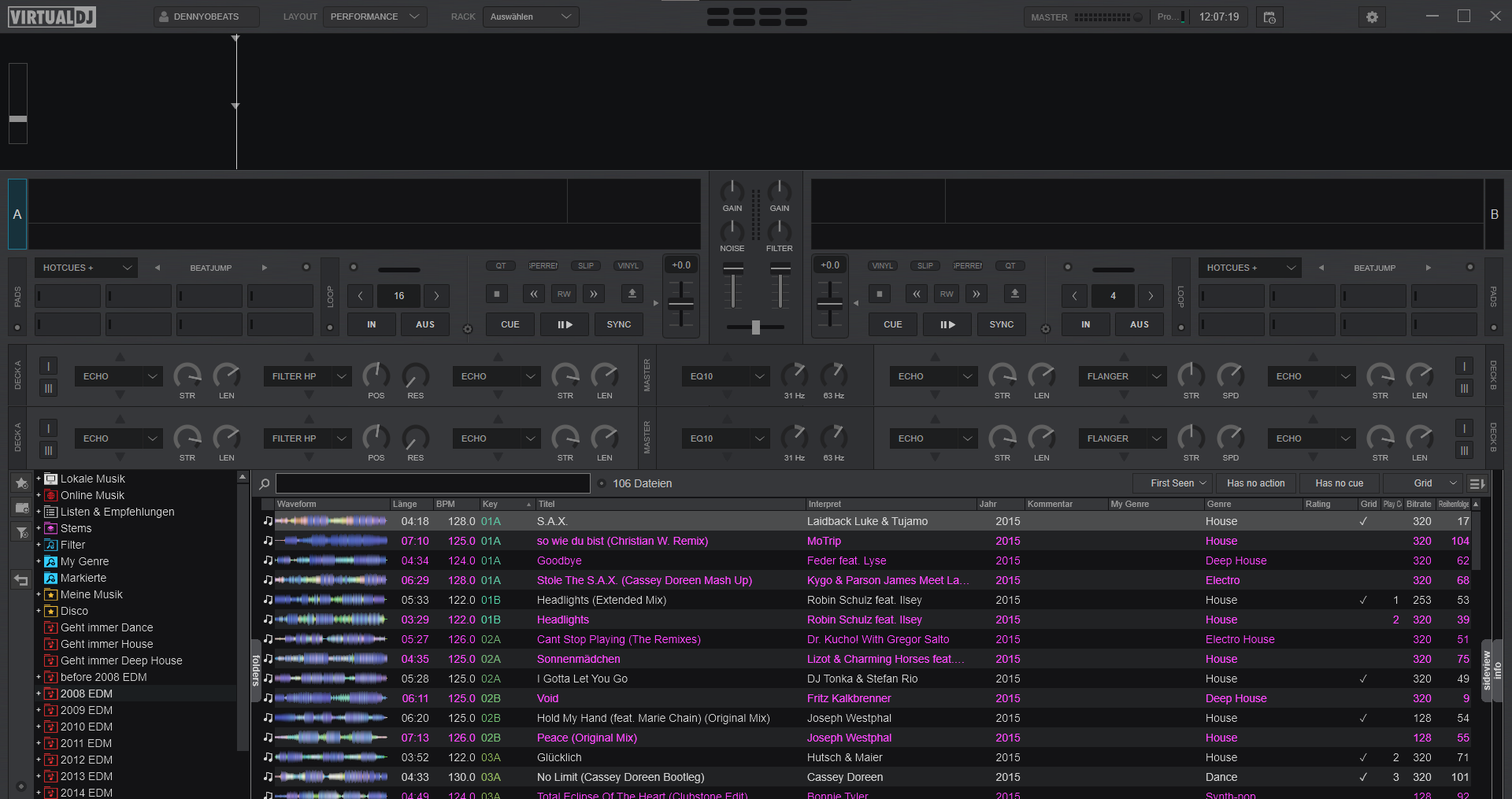Open Deck A HOTCUES pad mode dropdown
1512x799 pixels.
click(x=86, y=268)
